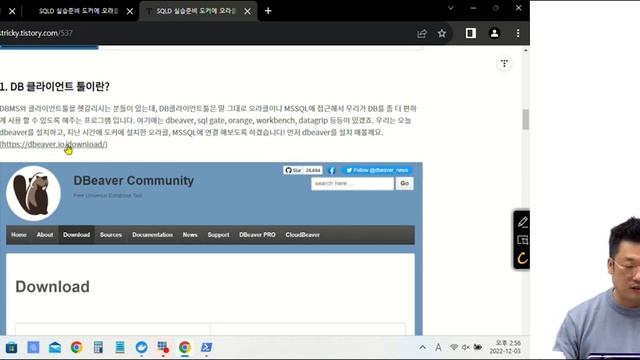Open the Documentation menu item
This screenshot has height=360, width=640.
tap(152, 235)
